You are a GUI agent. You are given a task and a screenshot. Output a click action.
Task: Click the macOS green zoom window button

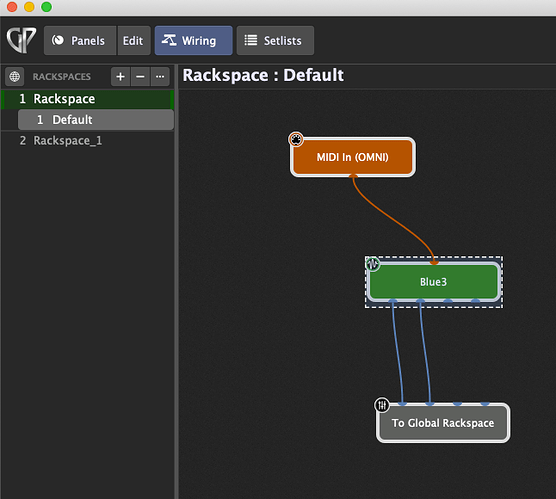point(46,7)
